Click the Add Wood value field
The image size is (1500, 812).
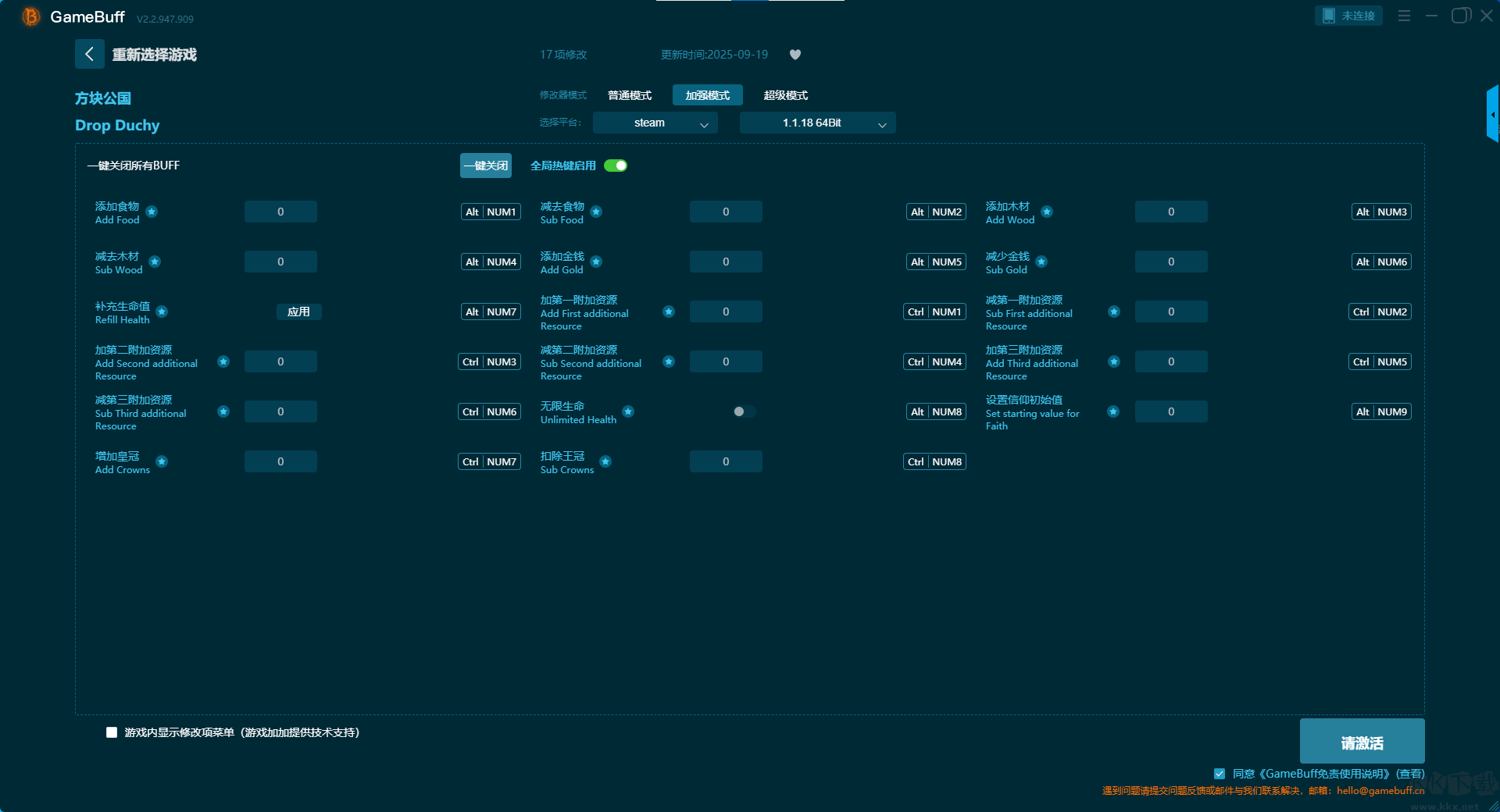coord(1171,212)
